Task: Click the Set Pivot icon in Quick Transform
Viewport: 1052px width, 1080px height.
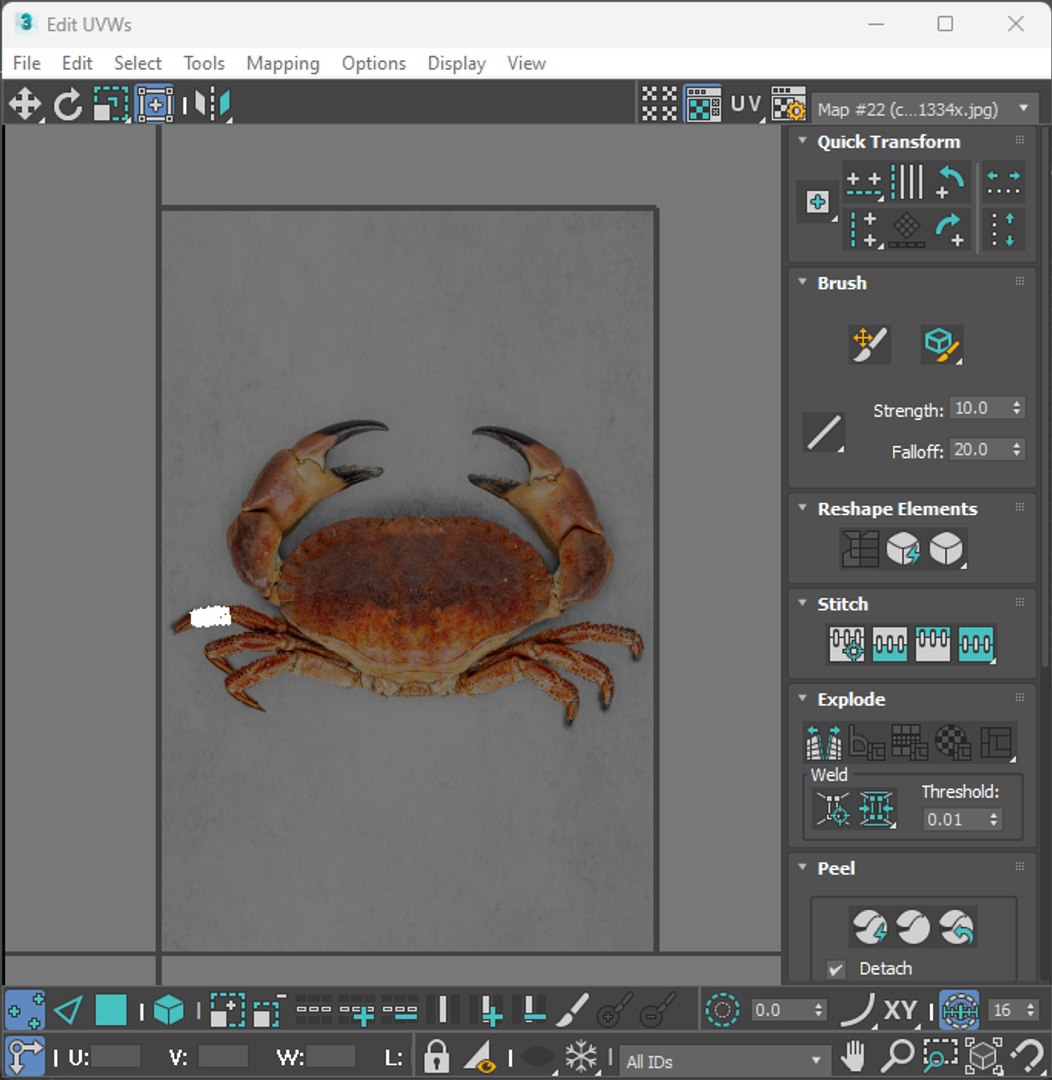Action: click(817, 202)
